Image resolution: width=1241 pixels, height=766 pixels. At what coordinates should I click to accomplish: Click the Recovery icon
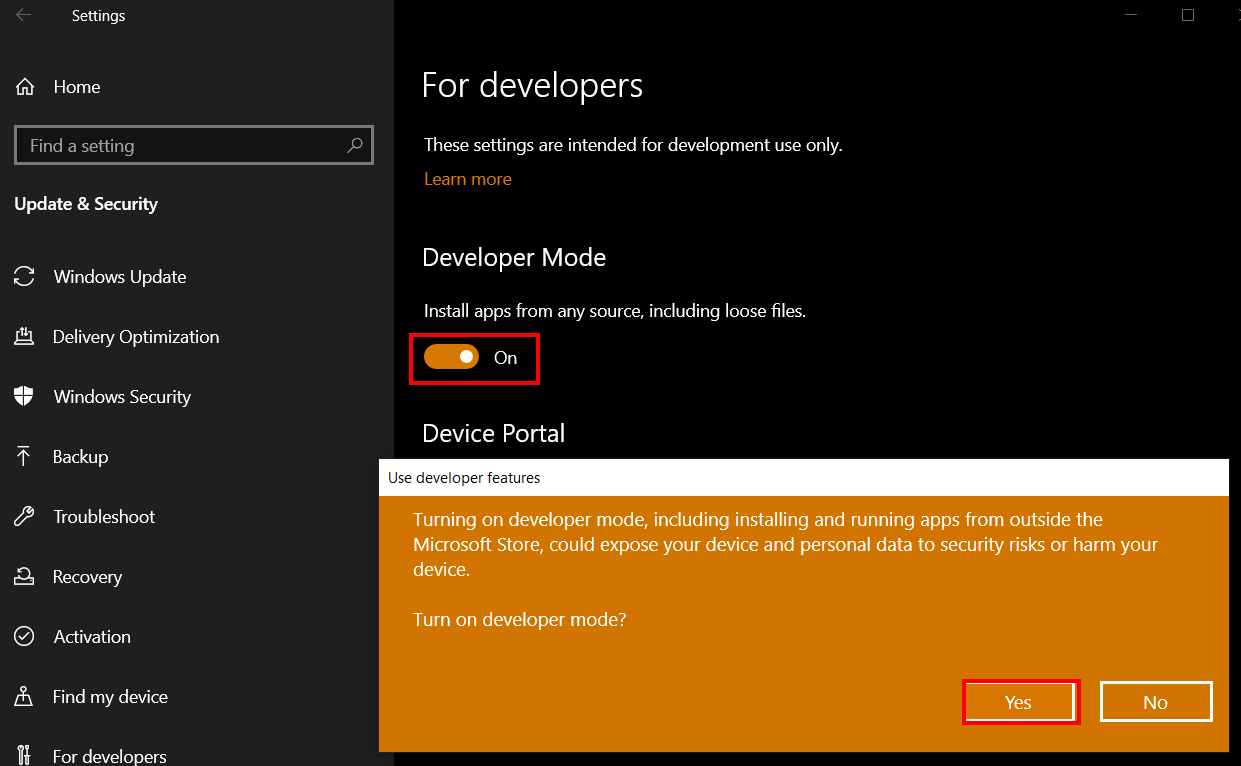click(25, 577)
